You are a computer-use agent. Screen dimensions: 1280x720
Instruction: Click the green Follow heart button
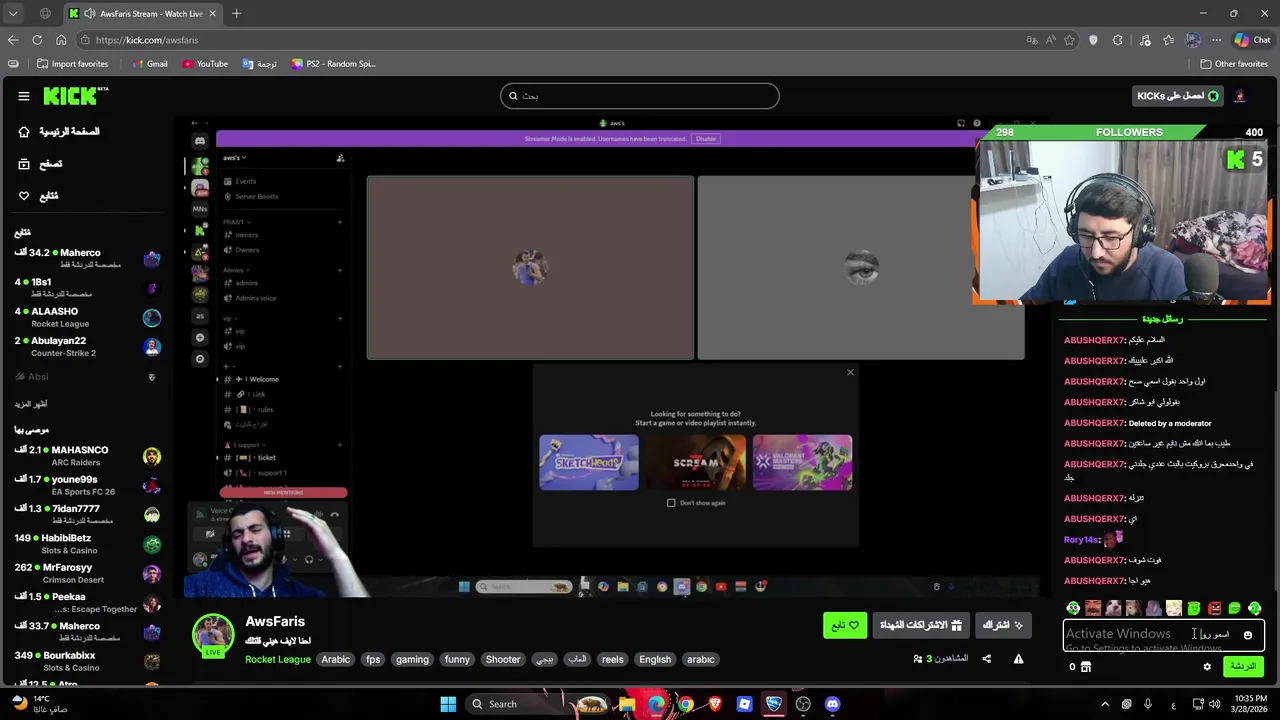tap(845, 625)
